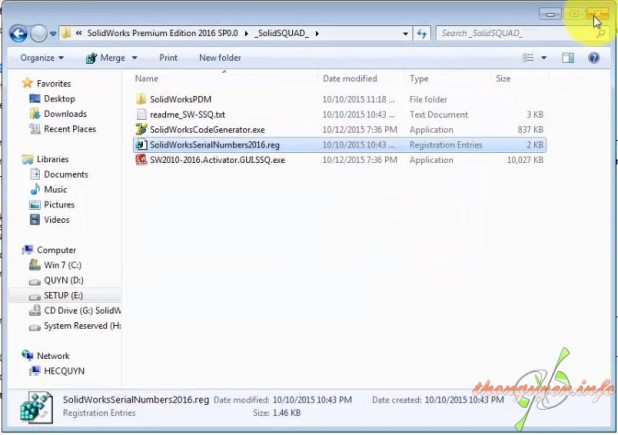Open CD Drive (G:) SolidW entry
618x435 pixels.
[82, 310]
